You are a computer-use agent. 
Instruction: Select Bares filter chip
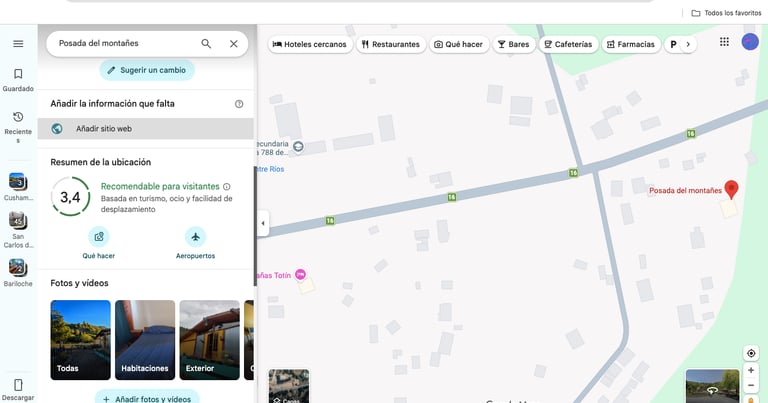point(514,44)
